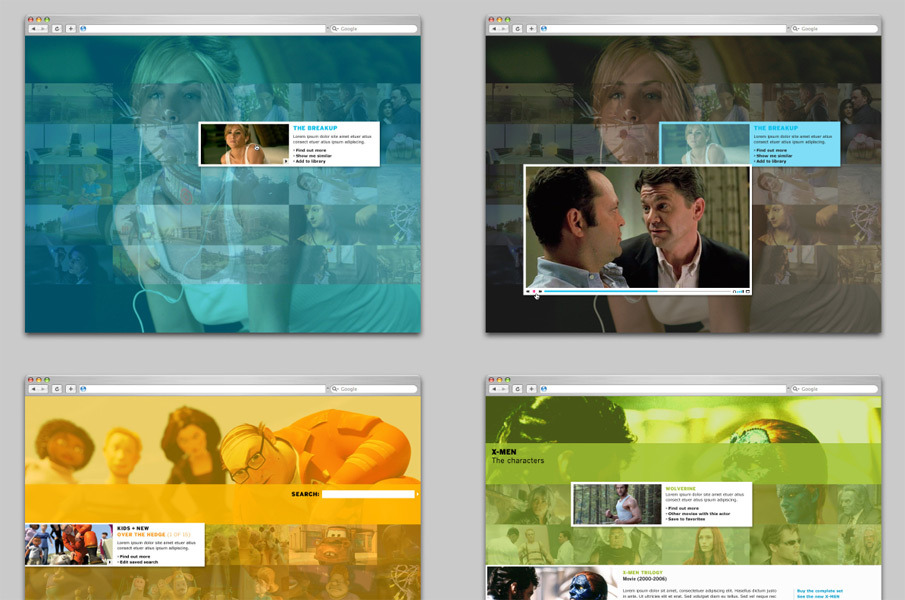Click the arrow submit button beside yellow SEARCH field
Viewport: 905px width, 600px height.
pos(417,494)
